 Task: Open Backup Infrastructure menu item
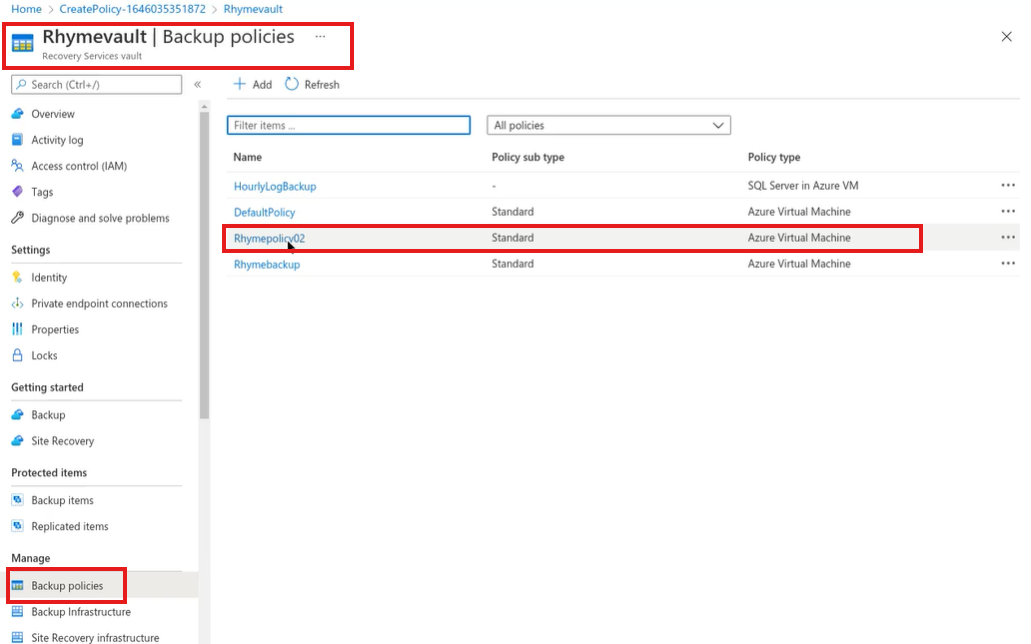pos(81,612)
